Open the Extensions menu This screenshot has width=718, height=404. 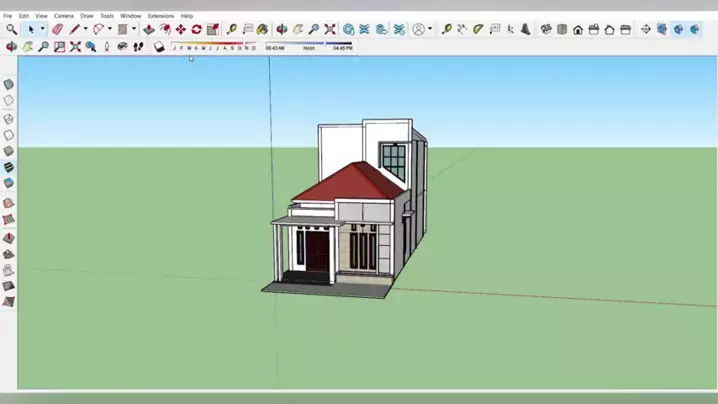pyautogui.click(x=160, y=16)
